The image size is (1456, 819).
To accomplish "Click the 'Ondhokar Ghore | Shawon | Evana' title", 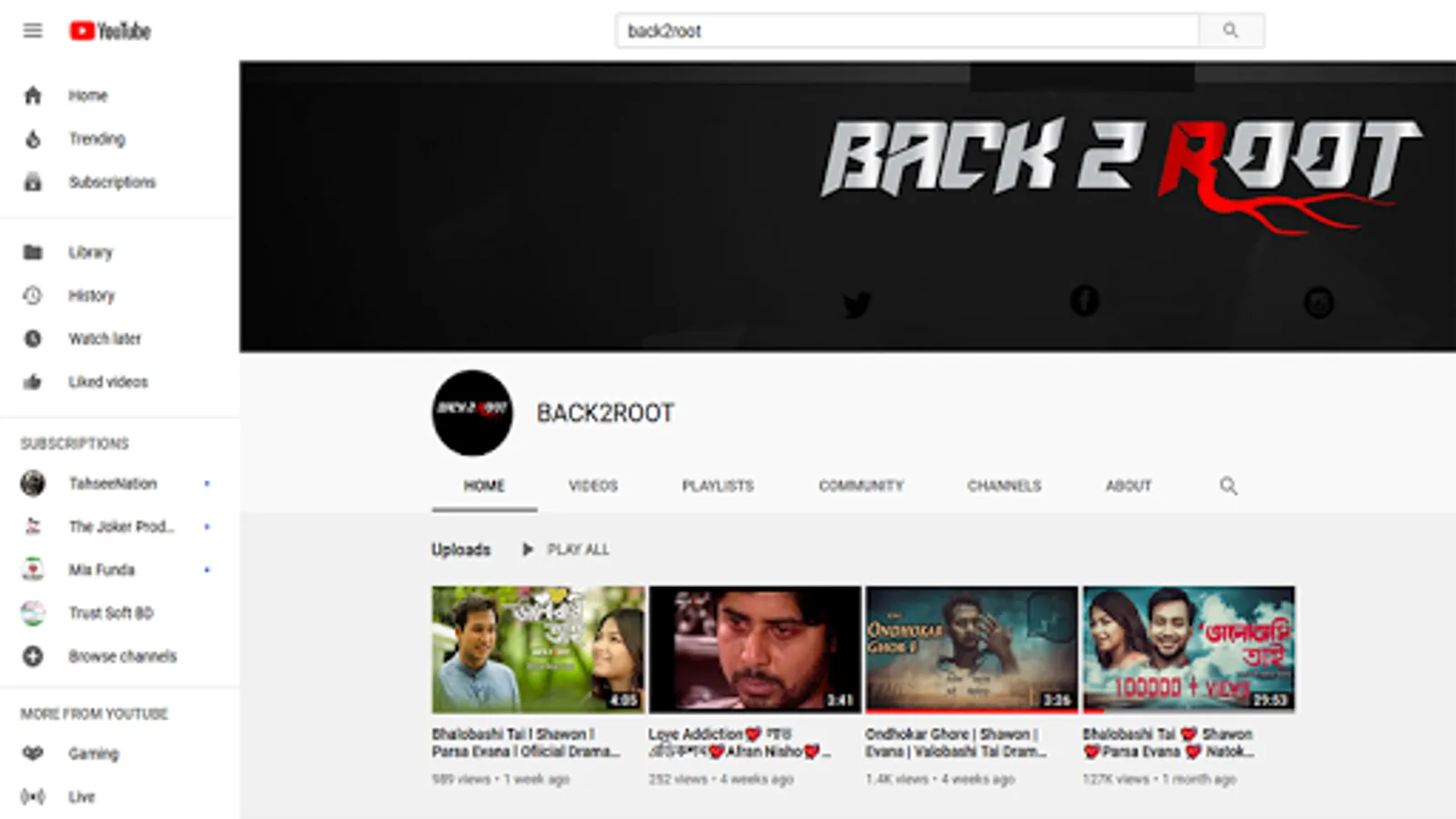I will (x=955, y=743).
